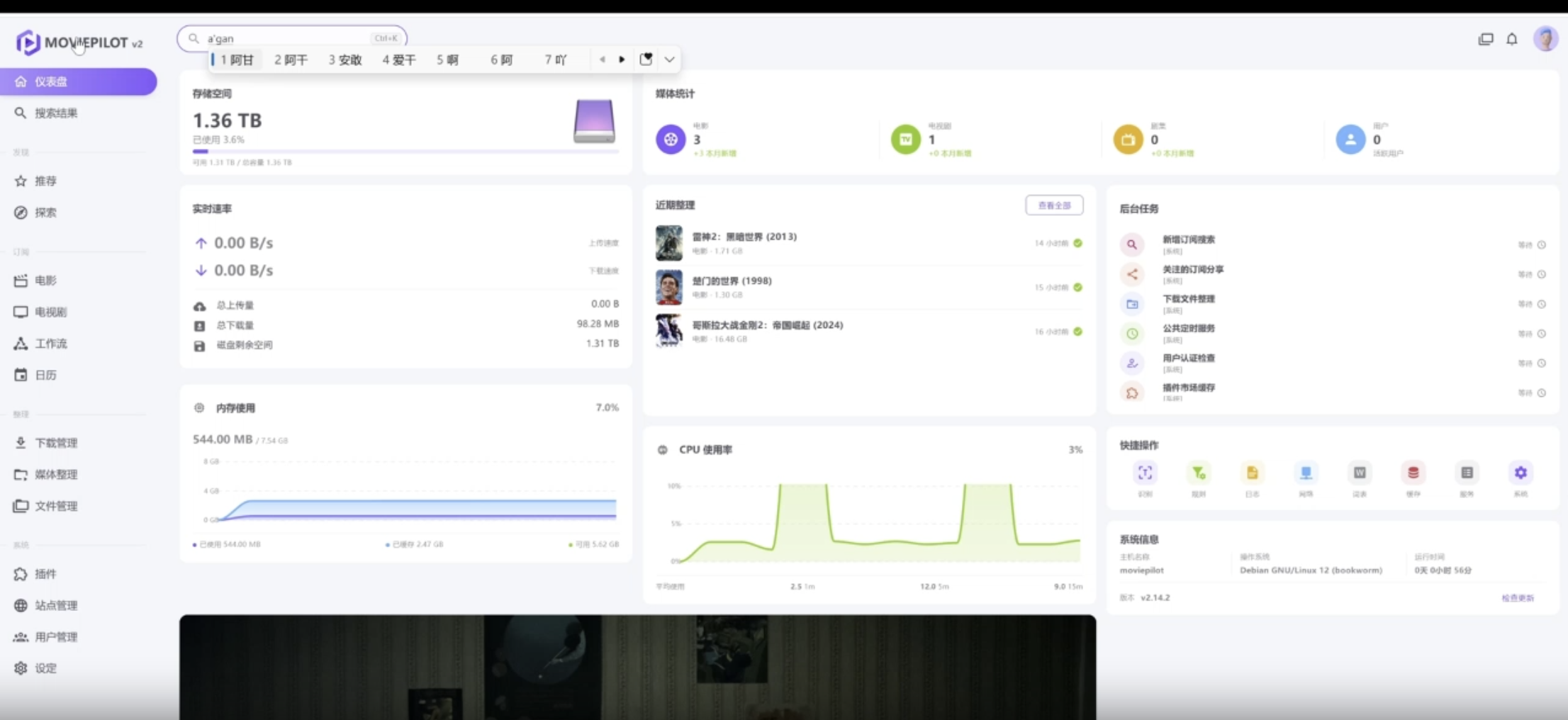
Task: Open 设定 settings in the sidebar
Action: click(x=78, y=668)
